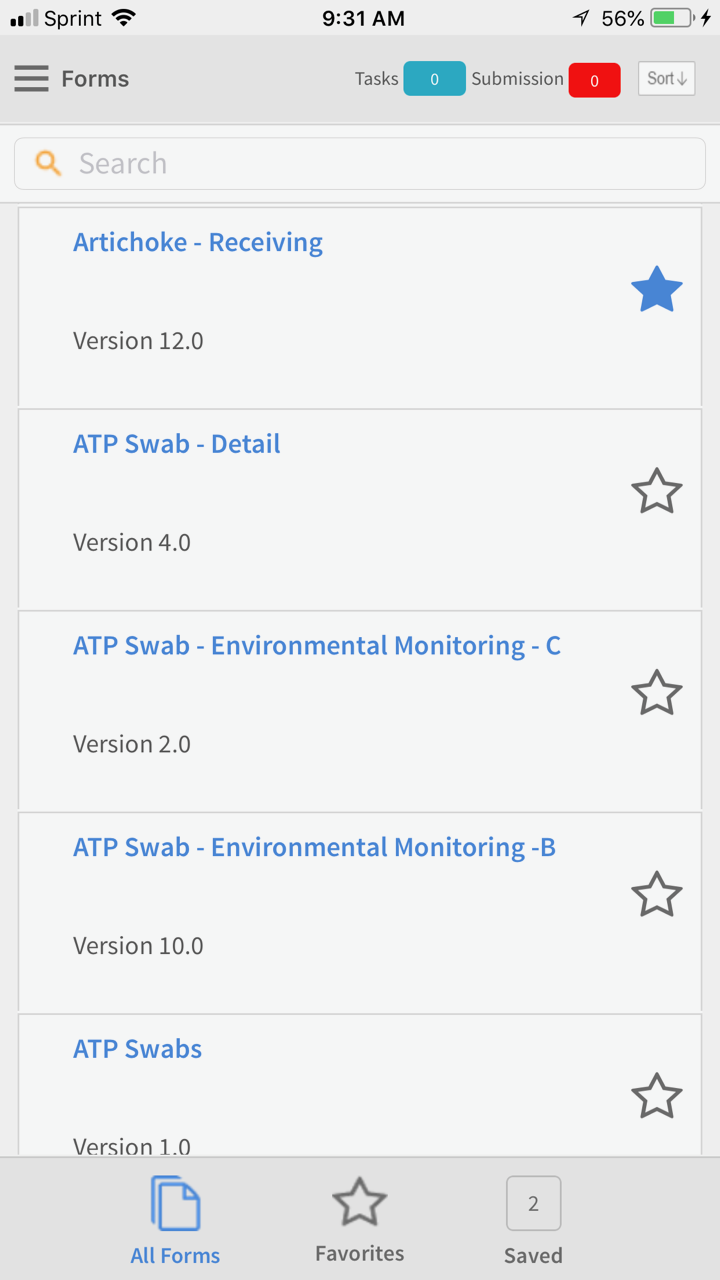
Task: Favorite the ATP Swab - Detail form
Action: pos(657,492)
